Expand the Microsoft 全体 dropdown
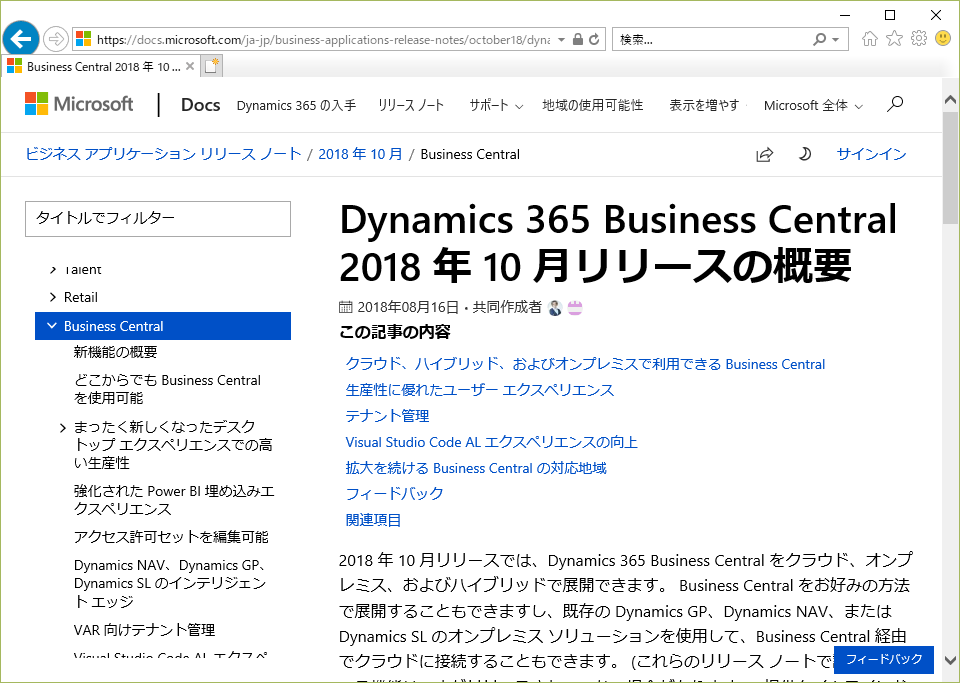This screenshot has height=683, width=960. click(813, 105)
